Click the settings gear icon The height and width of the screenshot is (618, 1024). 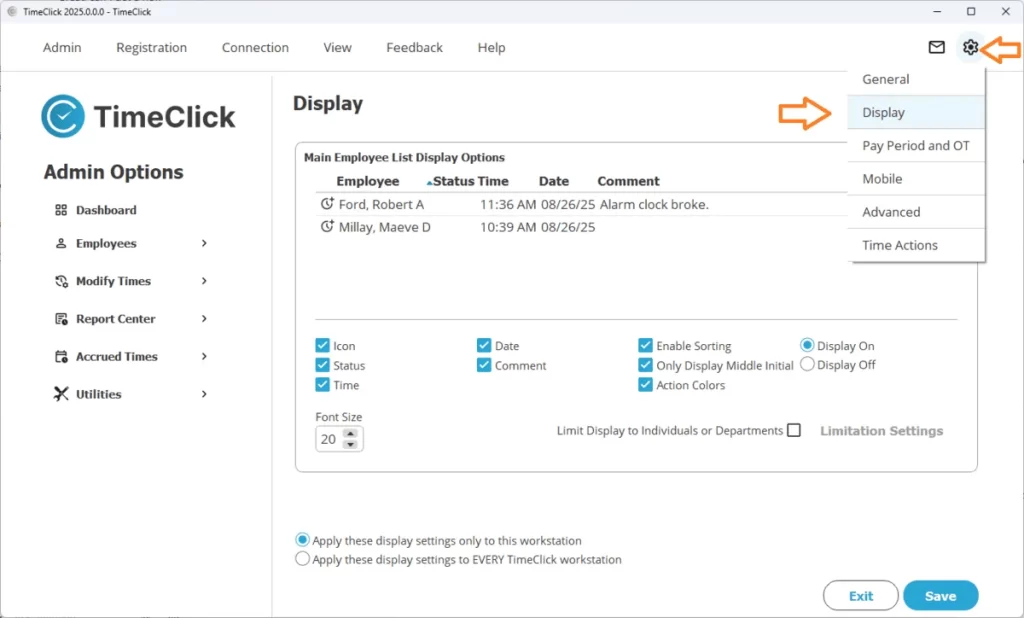pos(970,47)
